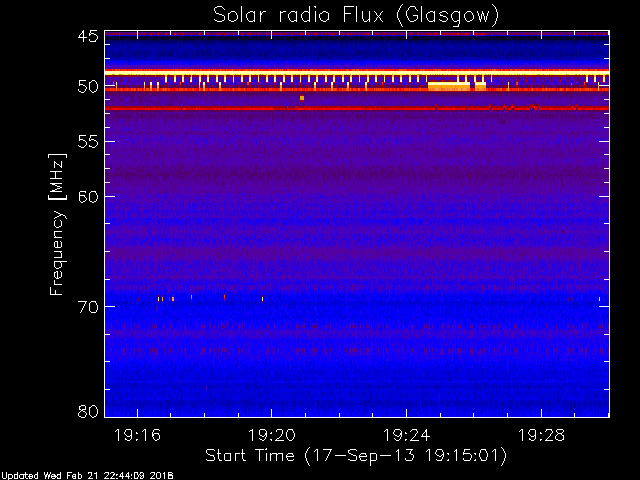
Task: Click the "19:16" time tick label
Action: pyautogui.click(x=138, y=435)
